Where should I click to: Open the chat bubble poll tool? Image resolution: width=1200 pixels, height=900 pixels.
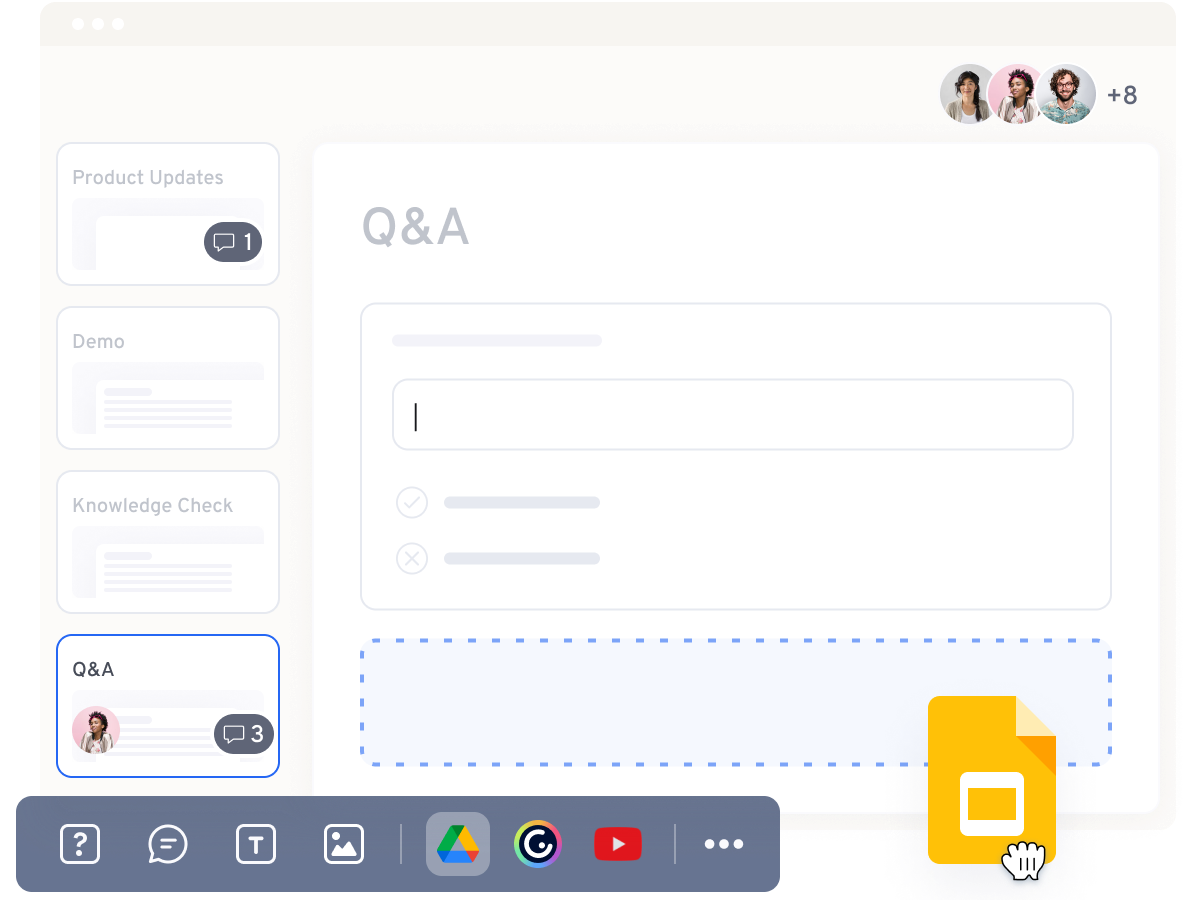(x=167, y=844)
